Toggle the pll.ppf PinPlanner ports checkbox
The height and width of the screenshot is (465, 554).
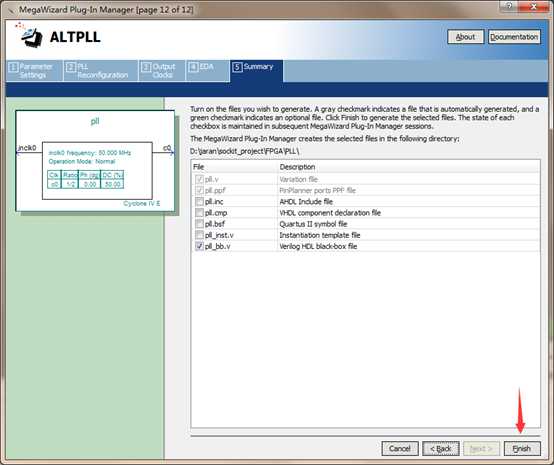[199, 190]
